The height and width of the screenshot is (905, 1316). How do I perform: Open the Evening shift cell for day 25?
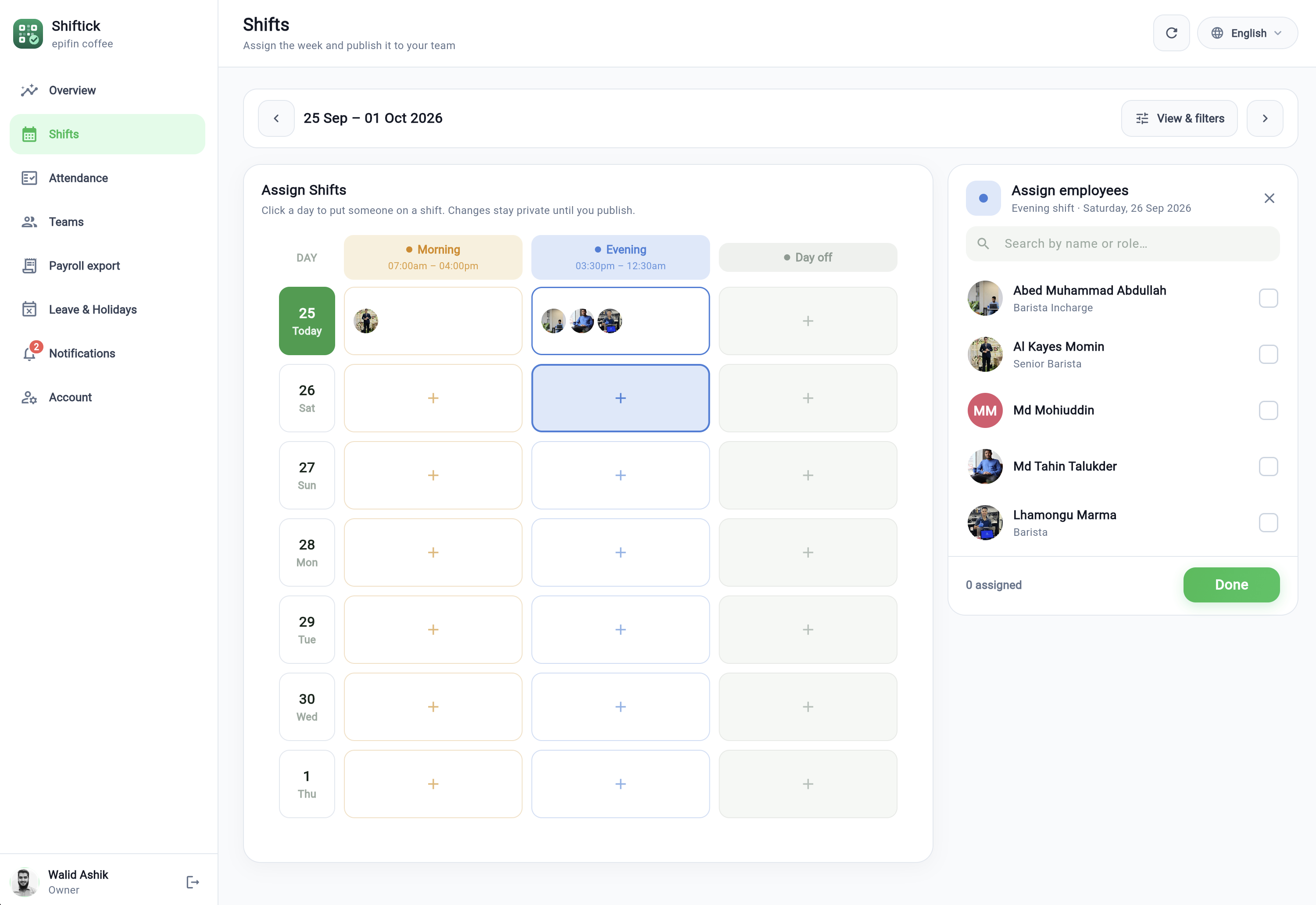pos(621,321)
